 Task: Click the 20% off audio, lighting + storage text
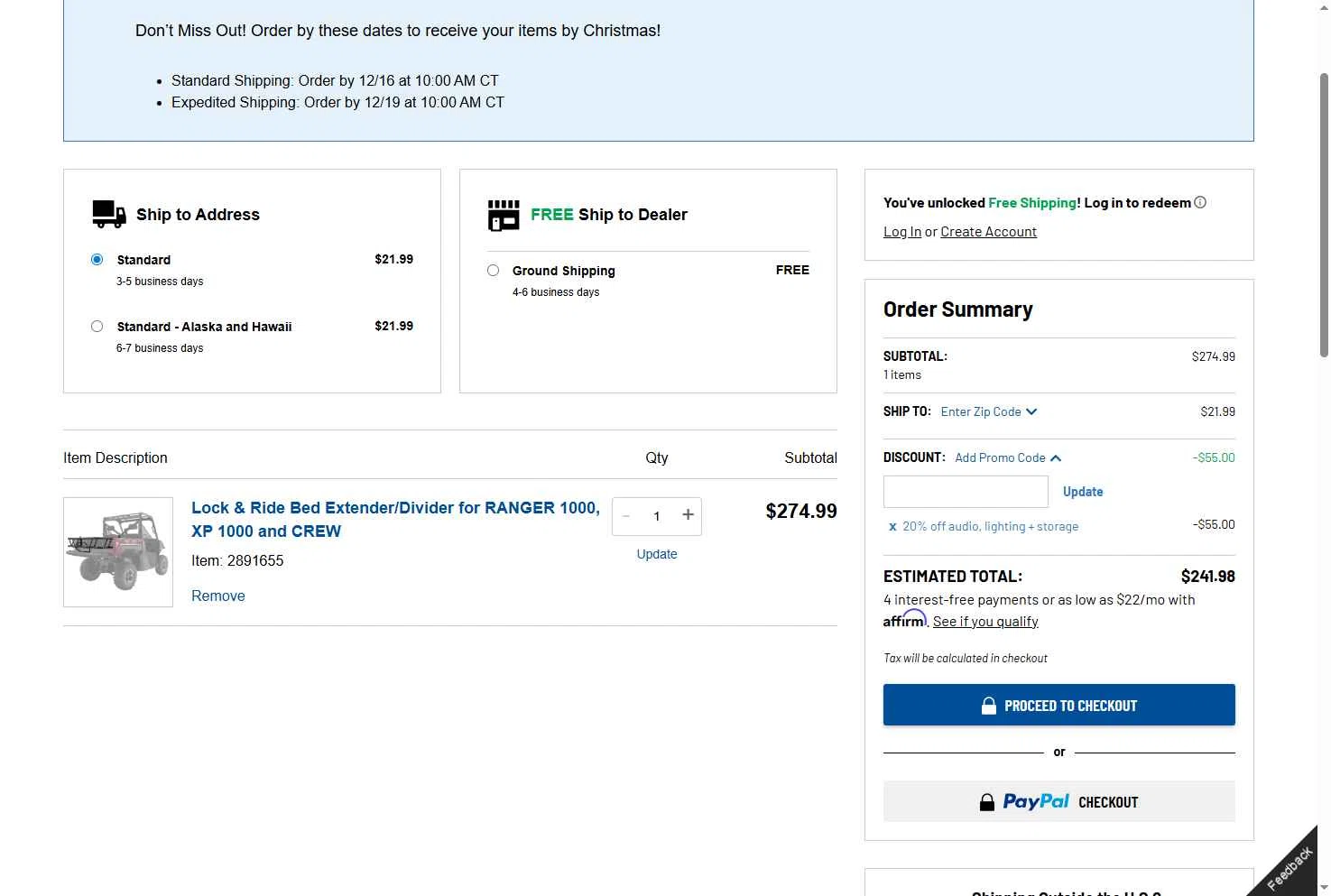(x=990, y=527)
